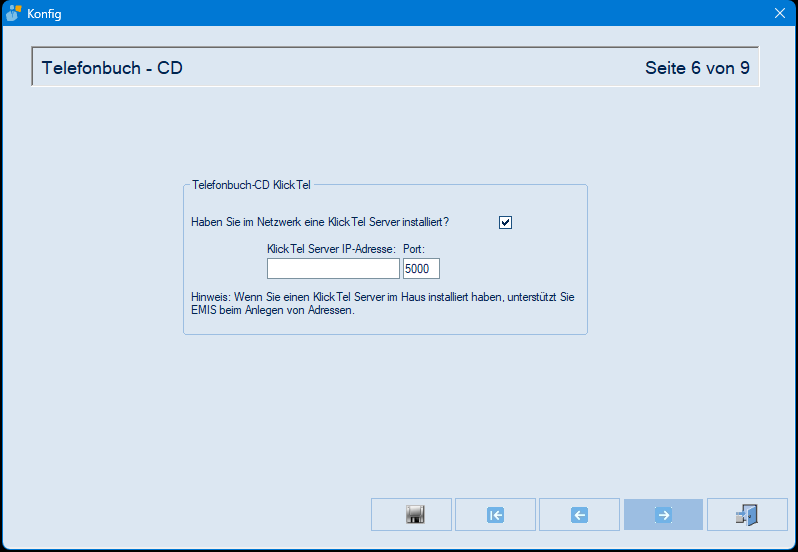Click the 'Telefonbuch-CD KlickTel' group label
Image resolution: width=798 pixels, height=552 pixels.
click(x=251, y=185)
